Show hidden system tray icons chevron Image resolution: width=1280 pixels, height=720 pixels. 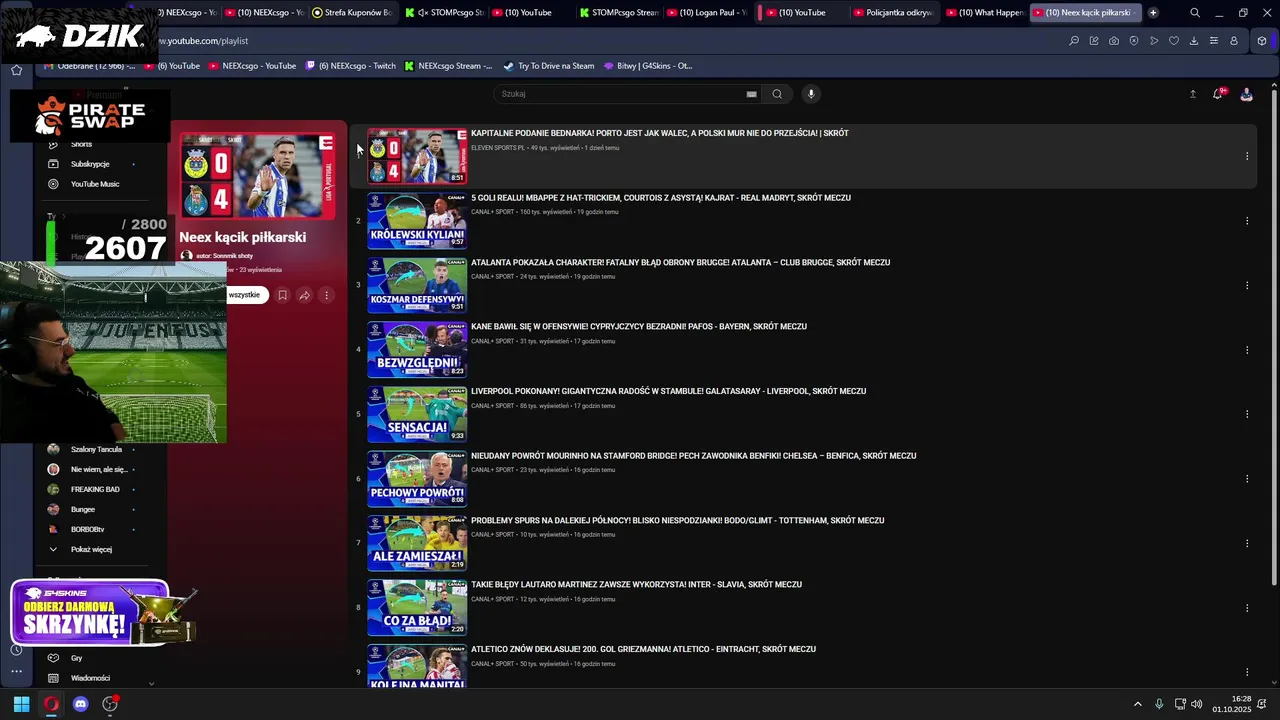click(x=1137, y=704)
